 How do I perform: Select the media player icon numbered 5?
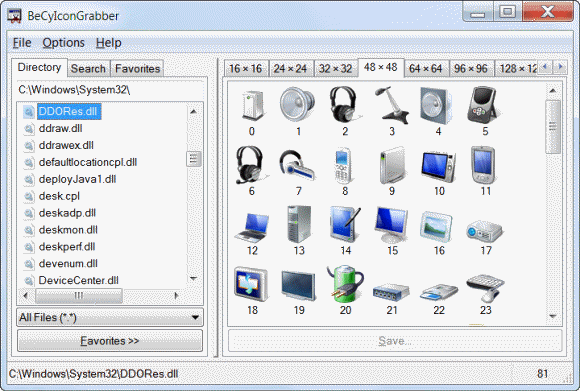click(483, 105)
